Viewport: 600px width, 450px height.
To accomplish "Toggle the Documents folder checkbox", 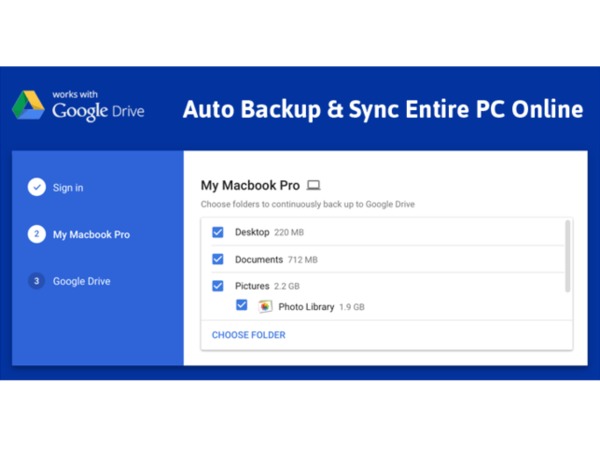I will click(218, 259).
